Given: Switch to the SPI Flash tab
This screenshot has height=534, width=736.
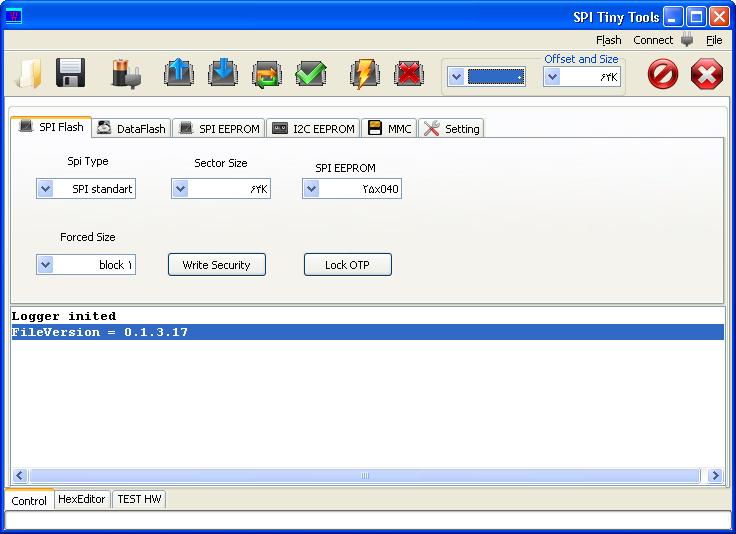Looking at the screenshot, I should click(x=51, y=127).
